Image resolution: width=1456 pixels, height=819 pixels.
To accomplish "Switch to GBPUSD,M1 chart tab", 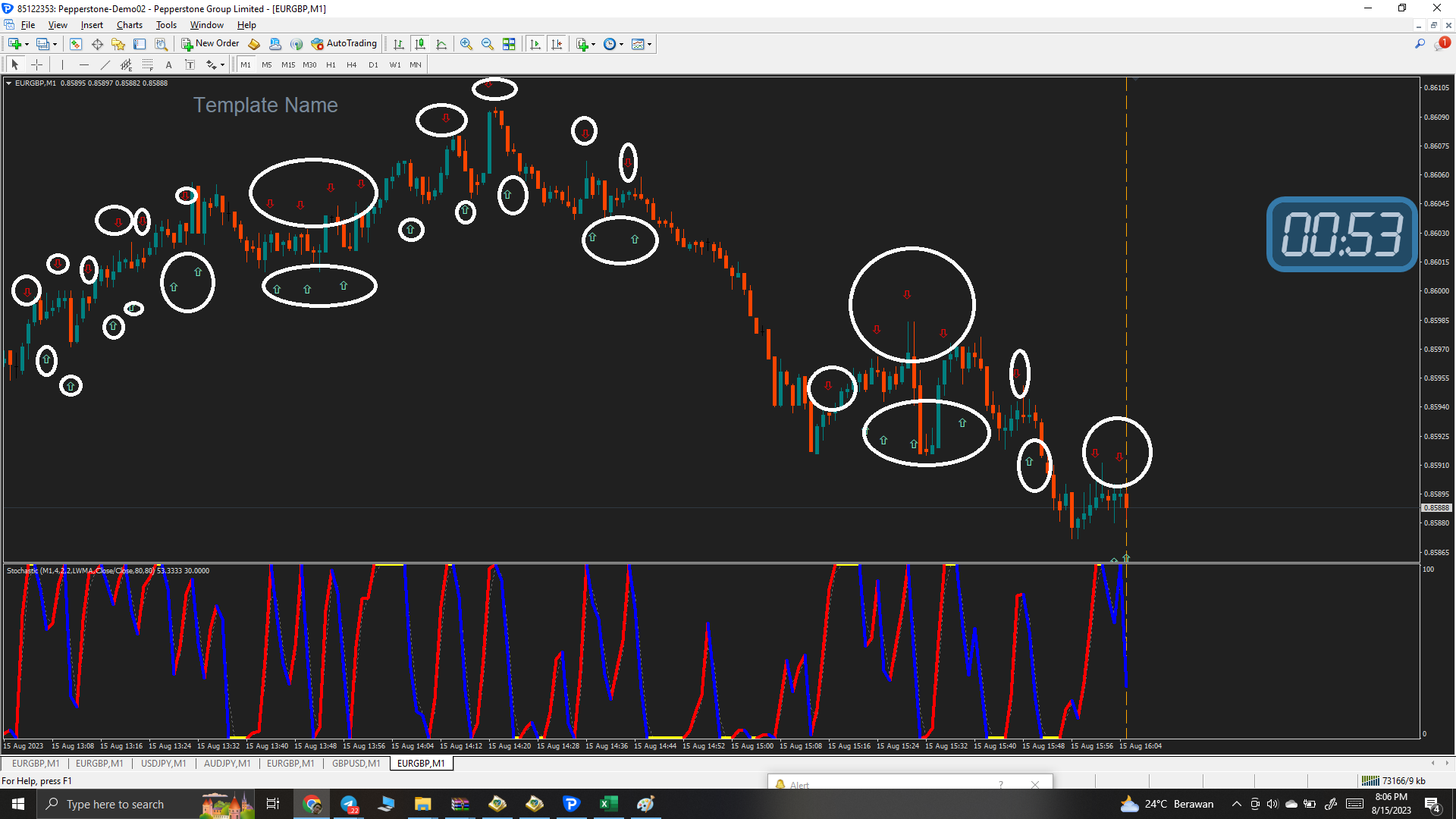I will [356, 764].
